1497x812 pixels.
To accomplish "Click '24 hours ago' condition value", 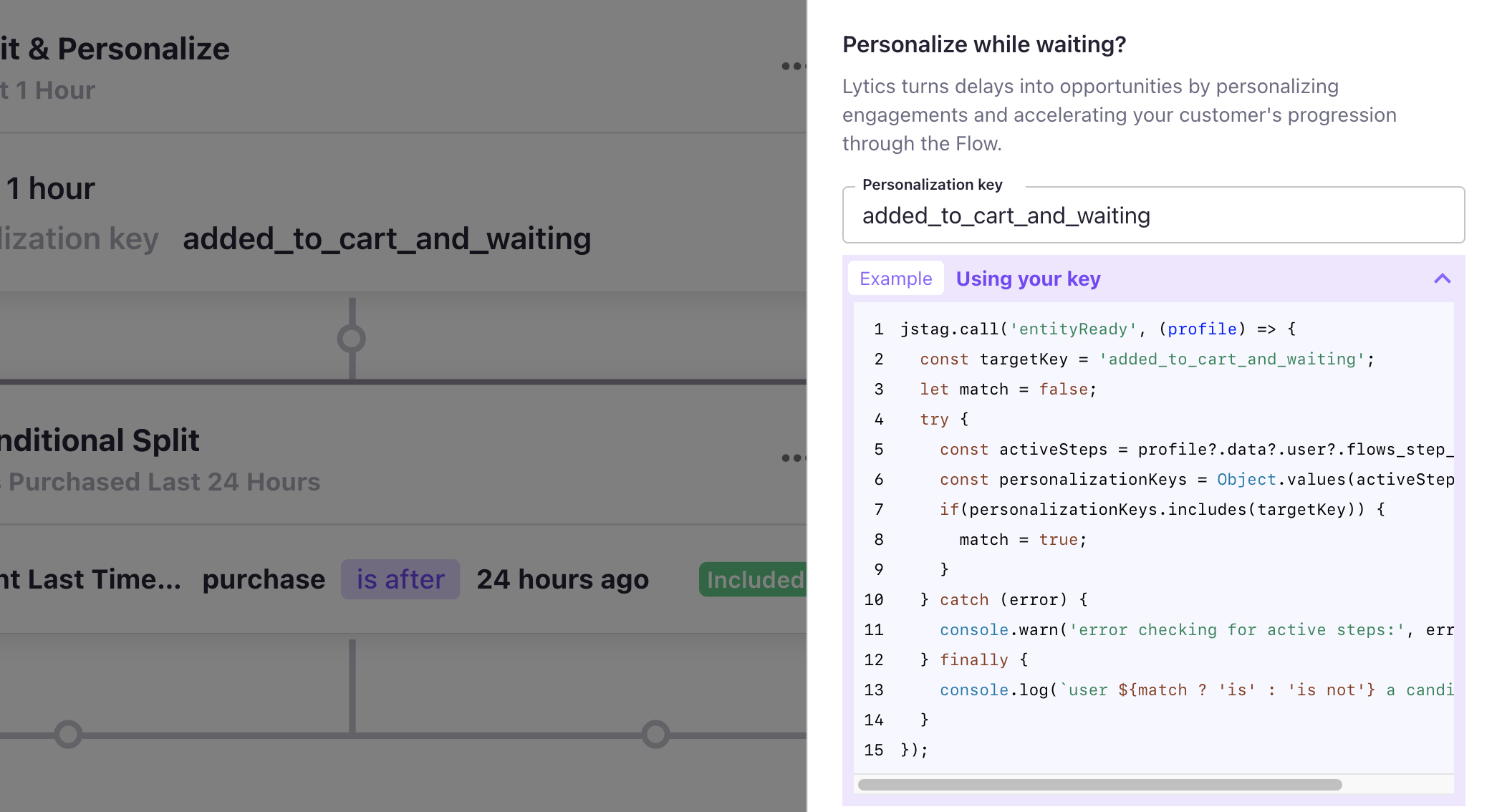I will point(563,579).
